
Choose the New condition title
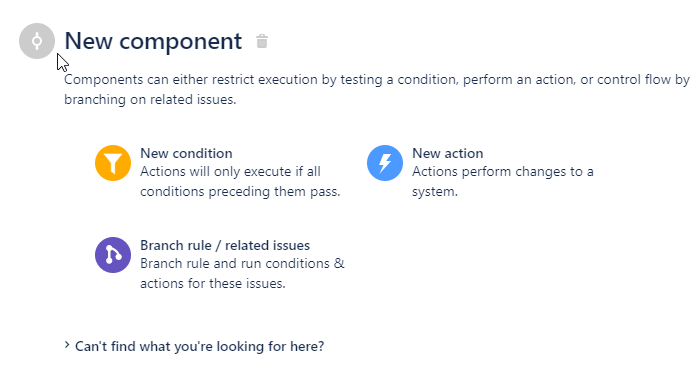tap(186, 153)
